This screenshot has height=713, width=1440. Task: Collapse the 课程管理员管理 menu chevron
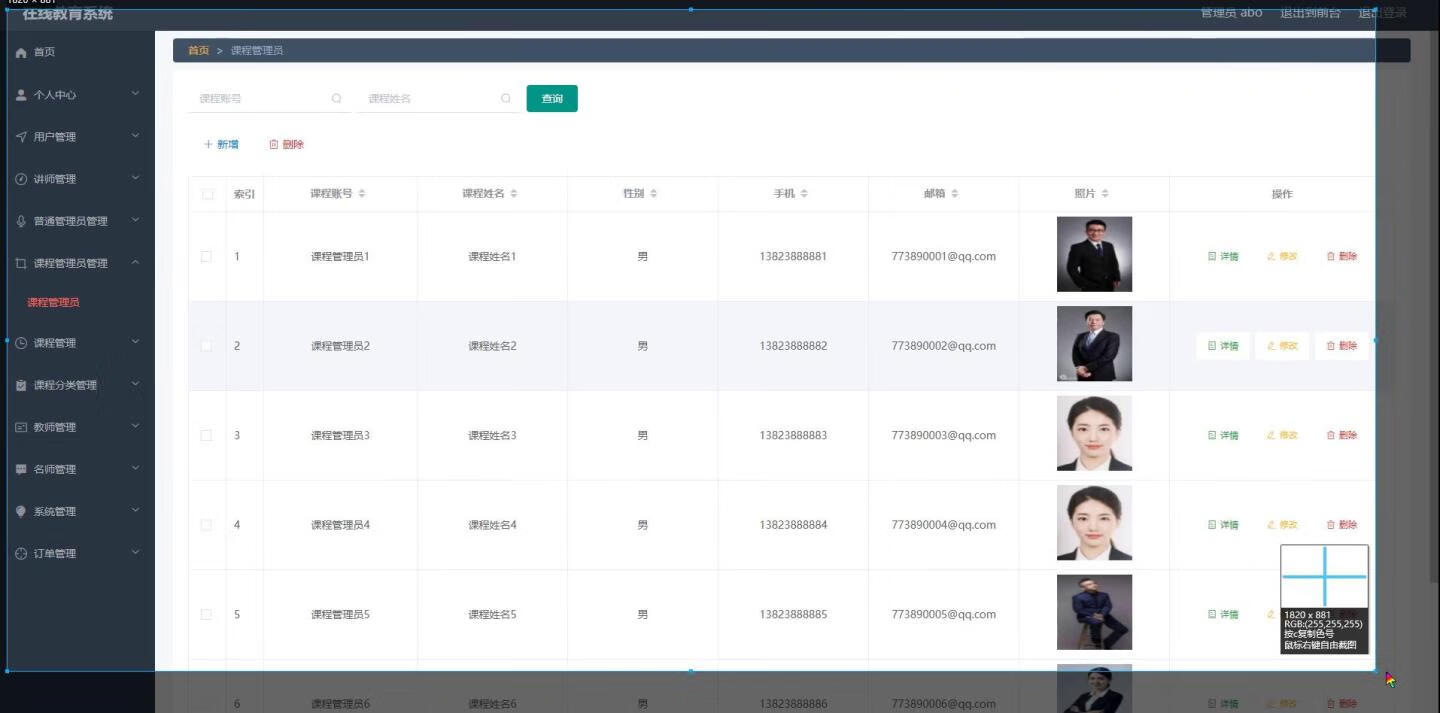136,262
